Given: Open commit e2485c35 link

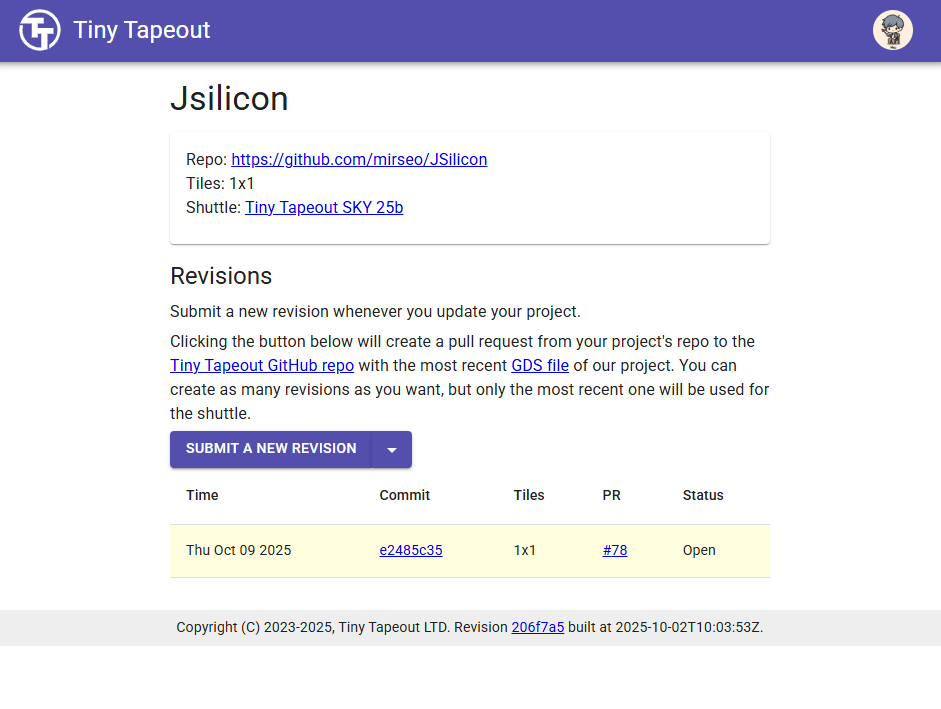Looking at the screenshot, I should (410, 550).
